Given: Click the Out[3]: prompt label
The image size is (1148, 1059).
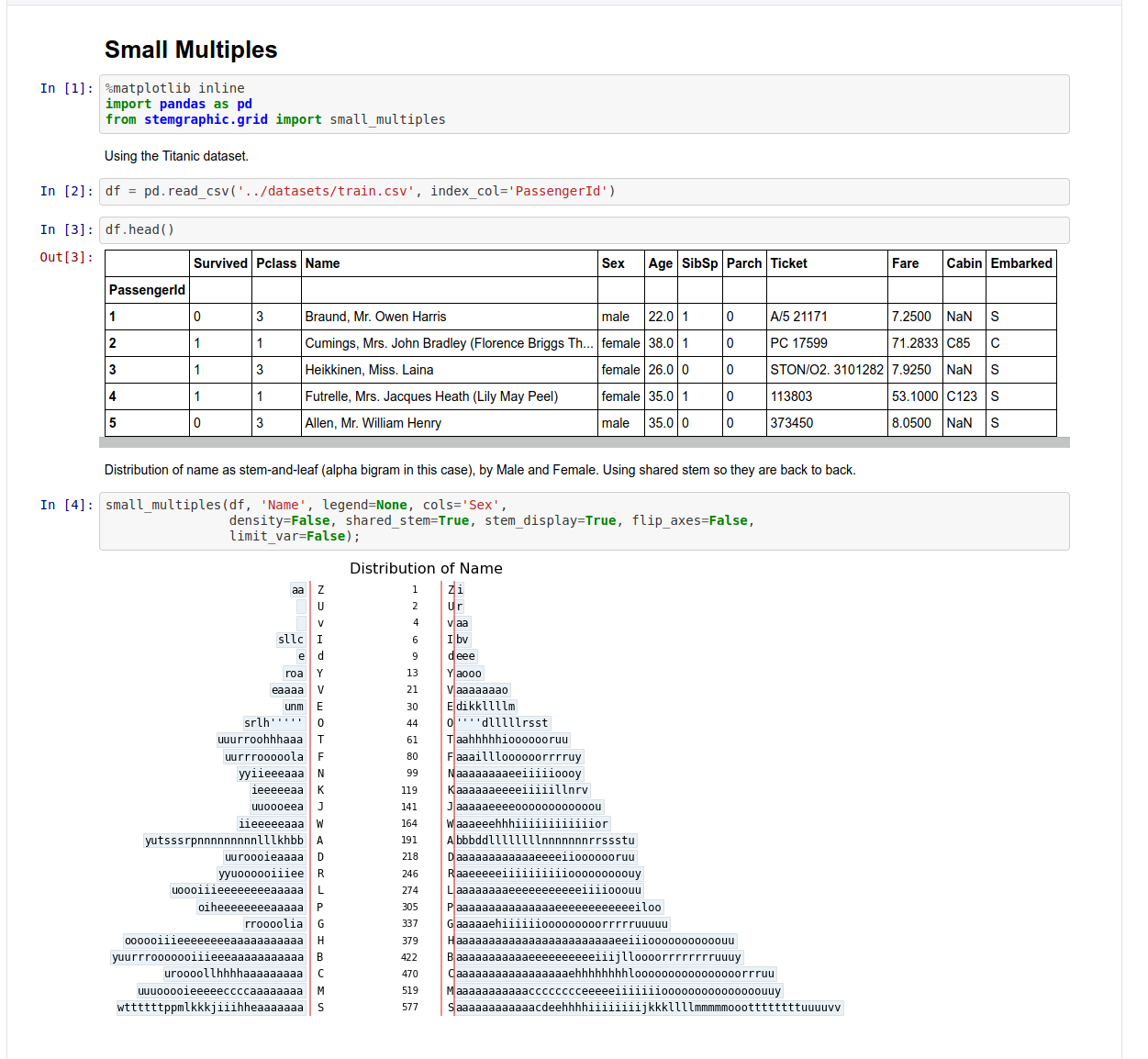Looking at the screenshot, I should 66,257.
